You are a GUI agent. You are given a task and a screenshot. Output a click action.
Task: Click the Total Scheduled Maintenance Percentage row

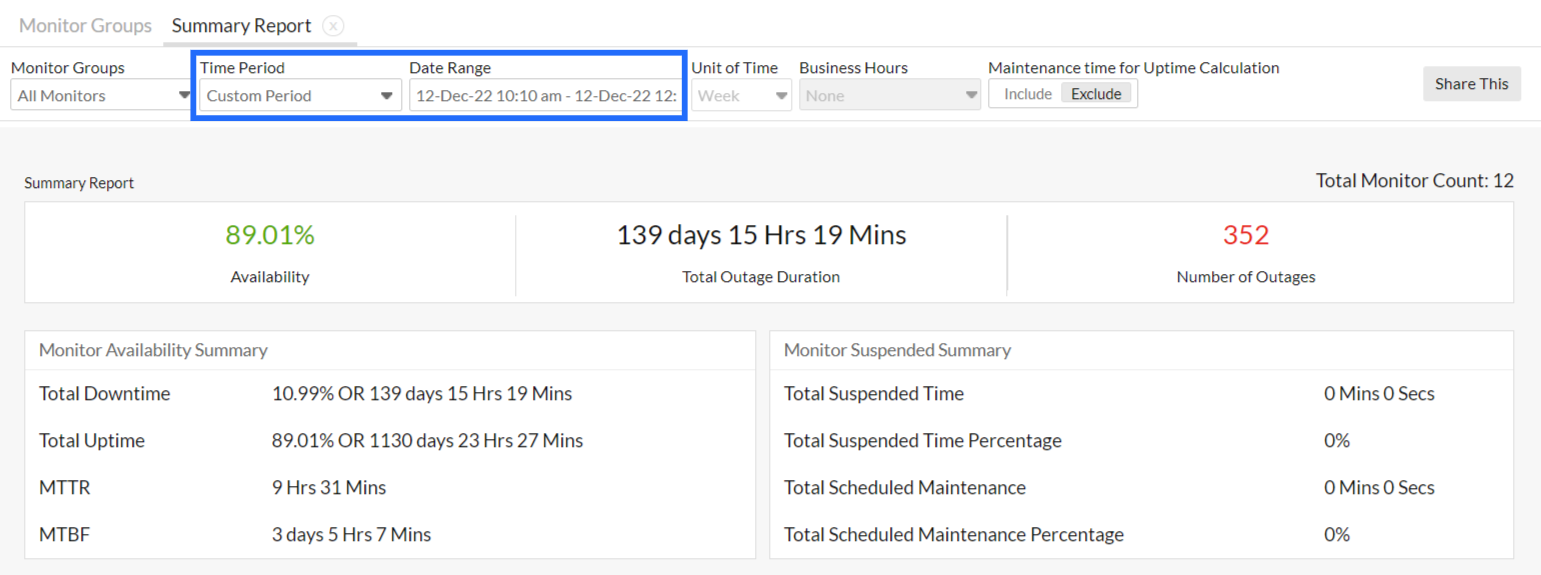point(953,535)
